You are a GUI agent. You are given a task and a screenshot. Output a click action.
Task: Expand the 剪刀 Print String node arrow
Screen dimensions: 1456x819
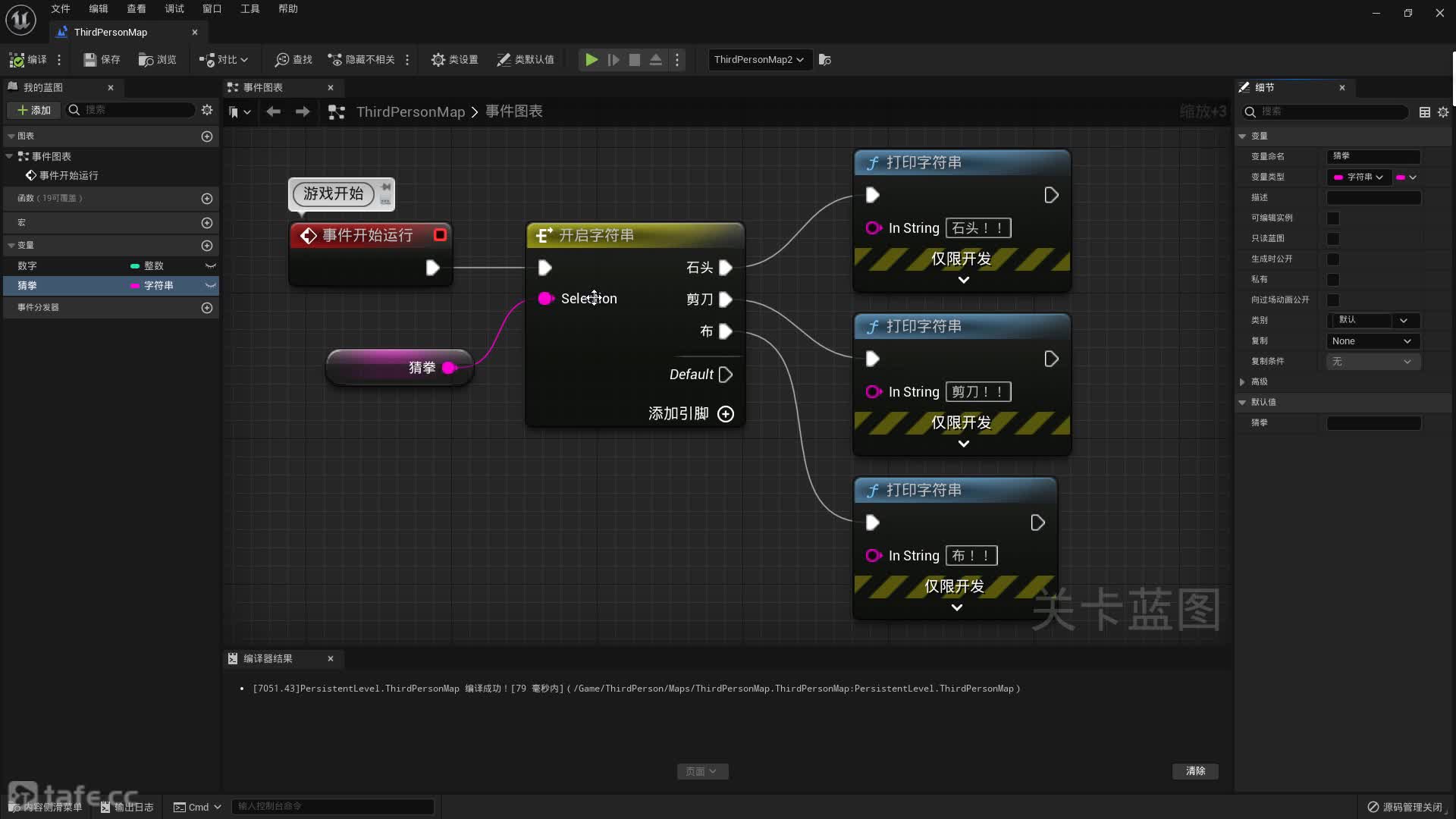pos(963,444)
